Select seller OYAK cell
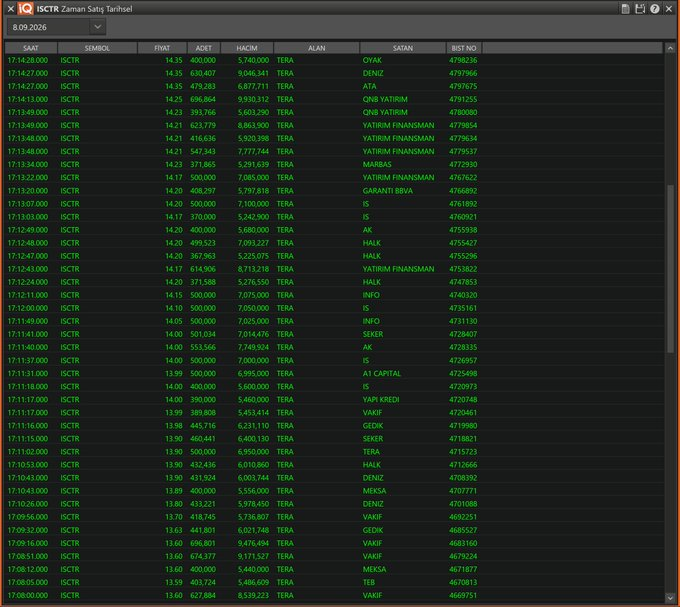This screenshot has height=607, width=680. click(x=372, y=60)
